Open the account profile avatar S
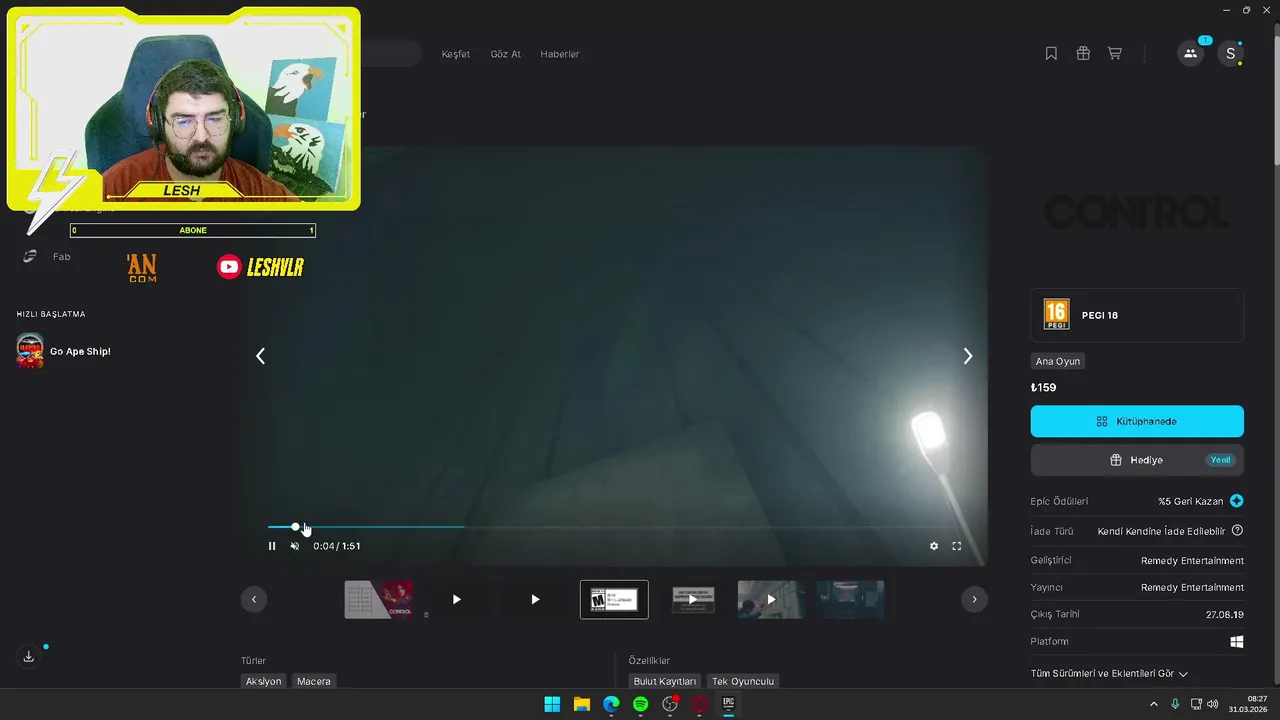 (x=1230, y=54)
